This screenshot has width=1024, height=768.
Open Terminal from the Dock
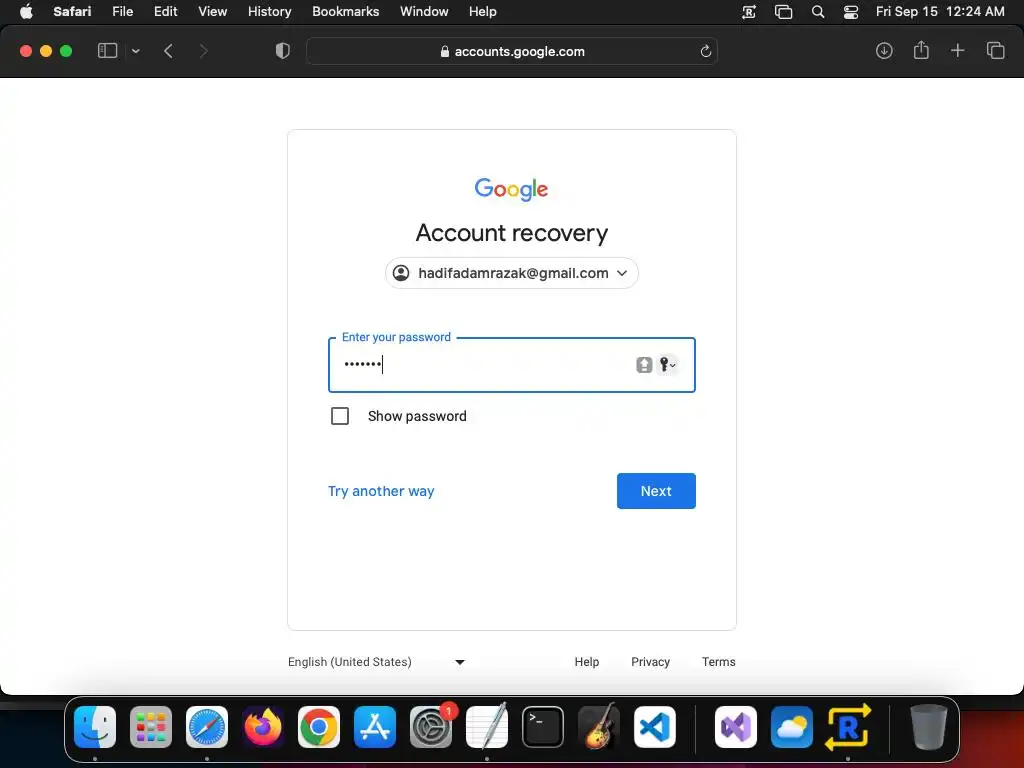point(543,727)
